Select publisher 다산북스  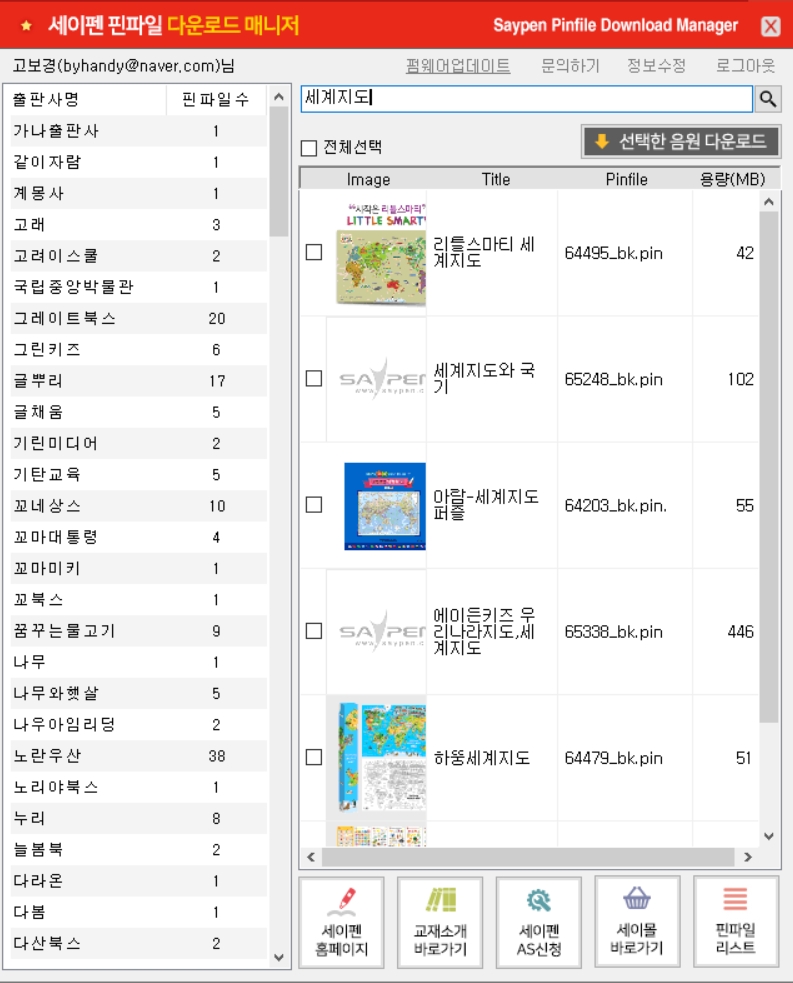[139, 943]
